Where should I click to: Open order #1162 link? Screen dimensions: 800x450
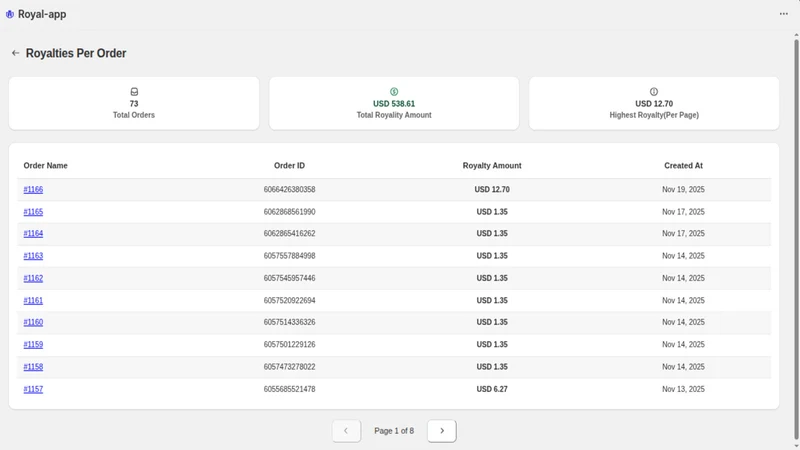[33, 278]
